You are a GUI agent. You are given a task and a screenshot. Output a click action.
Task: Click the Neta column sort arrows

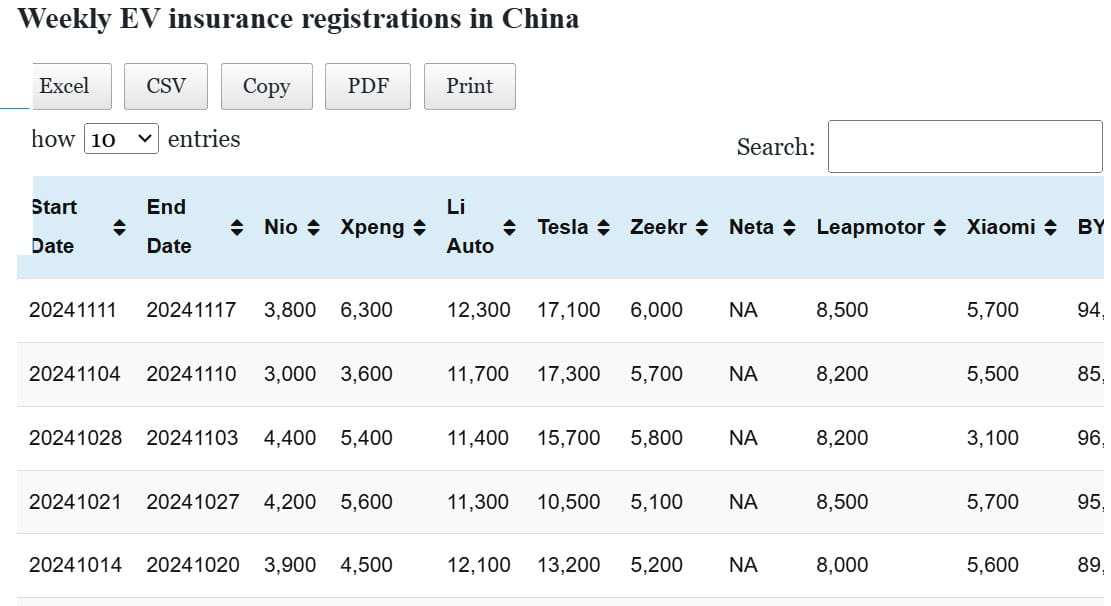click(x=789, y=227)
